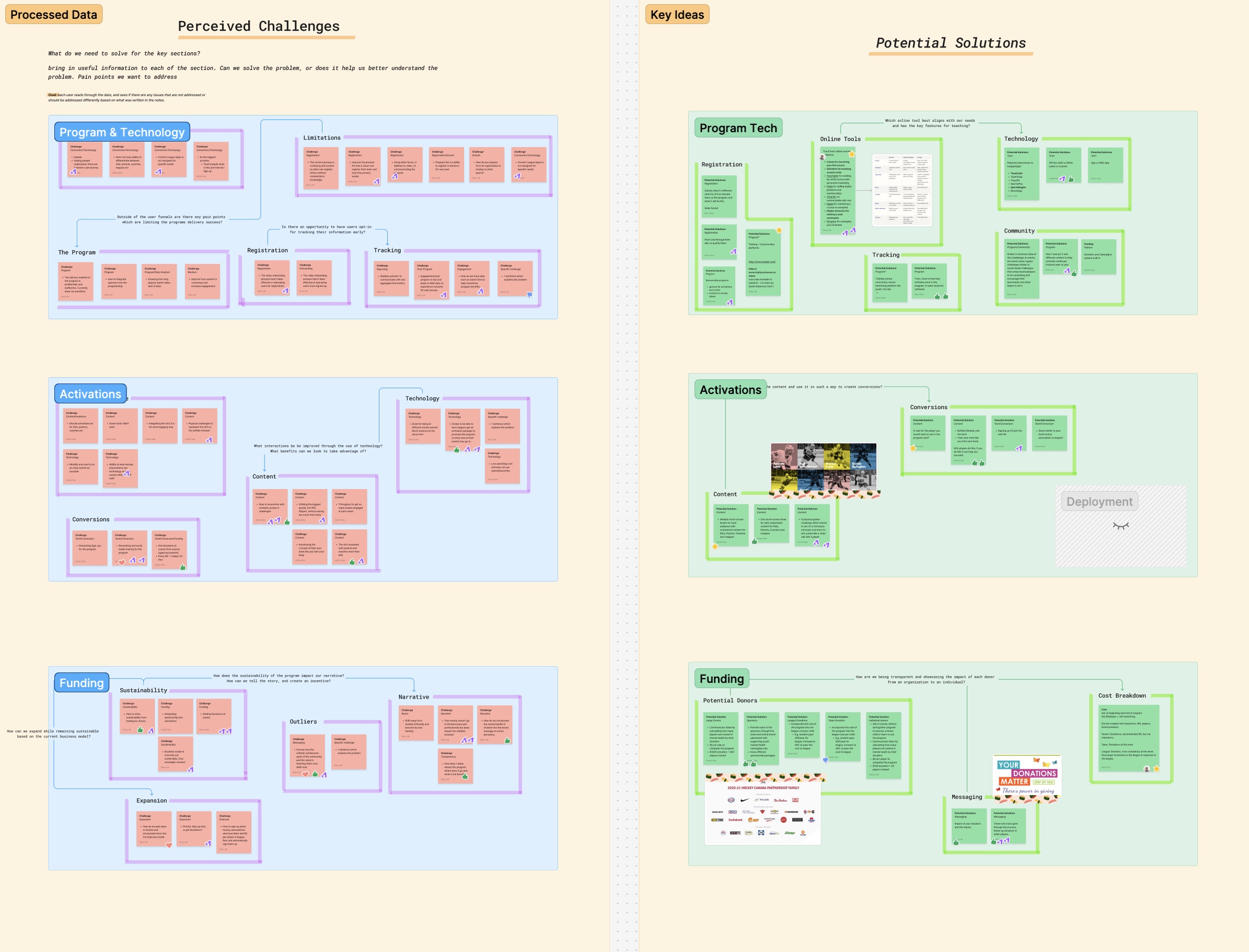Select the Cost sticky note in Cost Breakdown
Image resolution: width=1249 pixels, height=952 pixels.
tap(1129, 738)
